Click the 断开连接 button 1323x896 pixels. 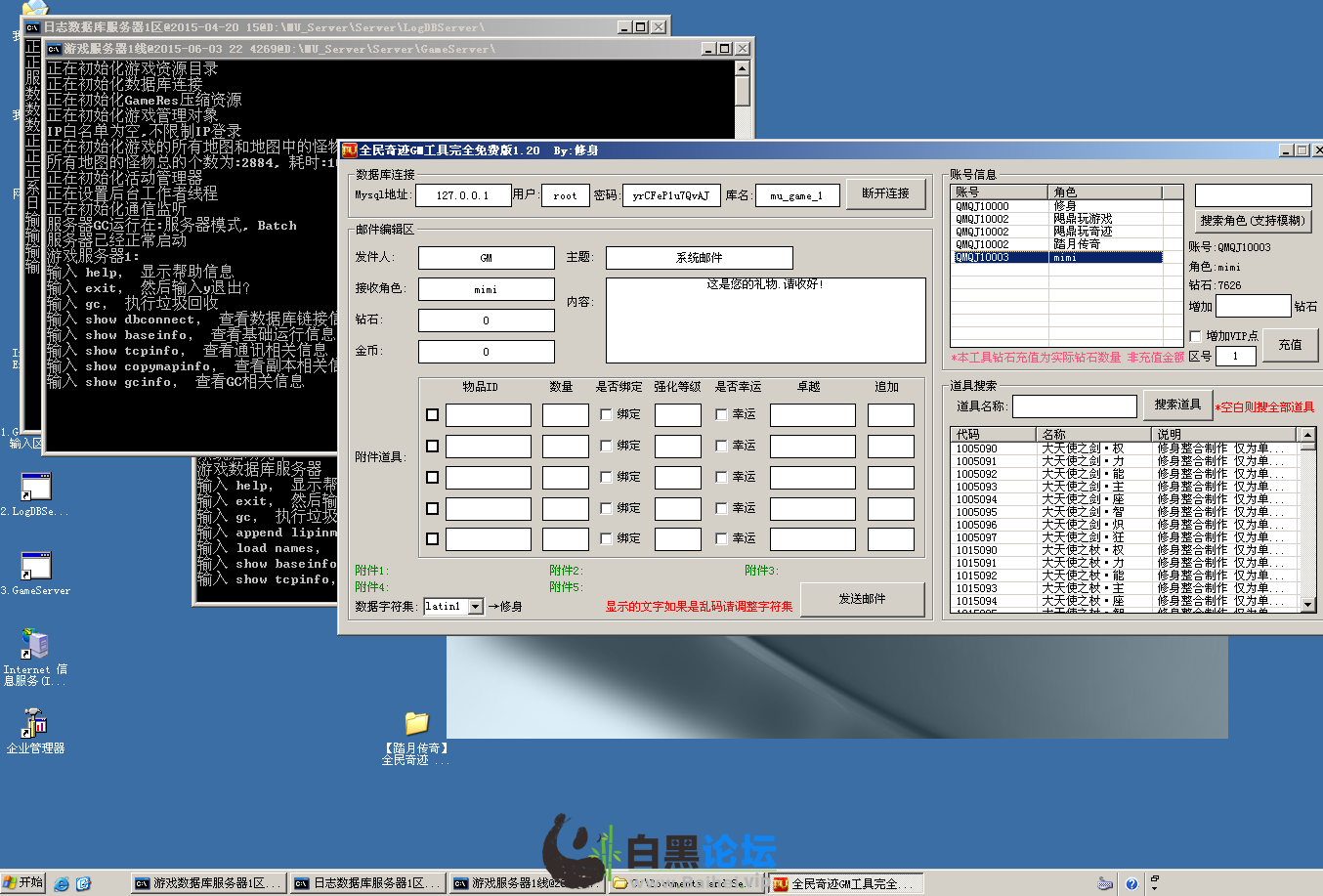885,193
